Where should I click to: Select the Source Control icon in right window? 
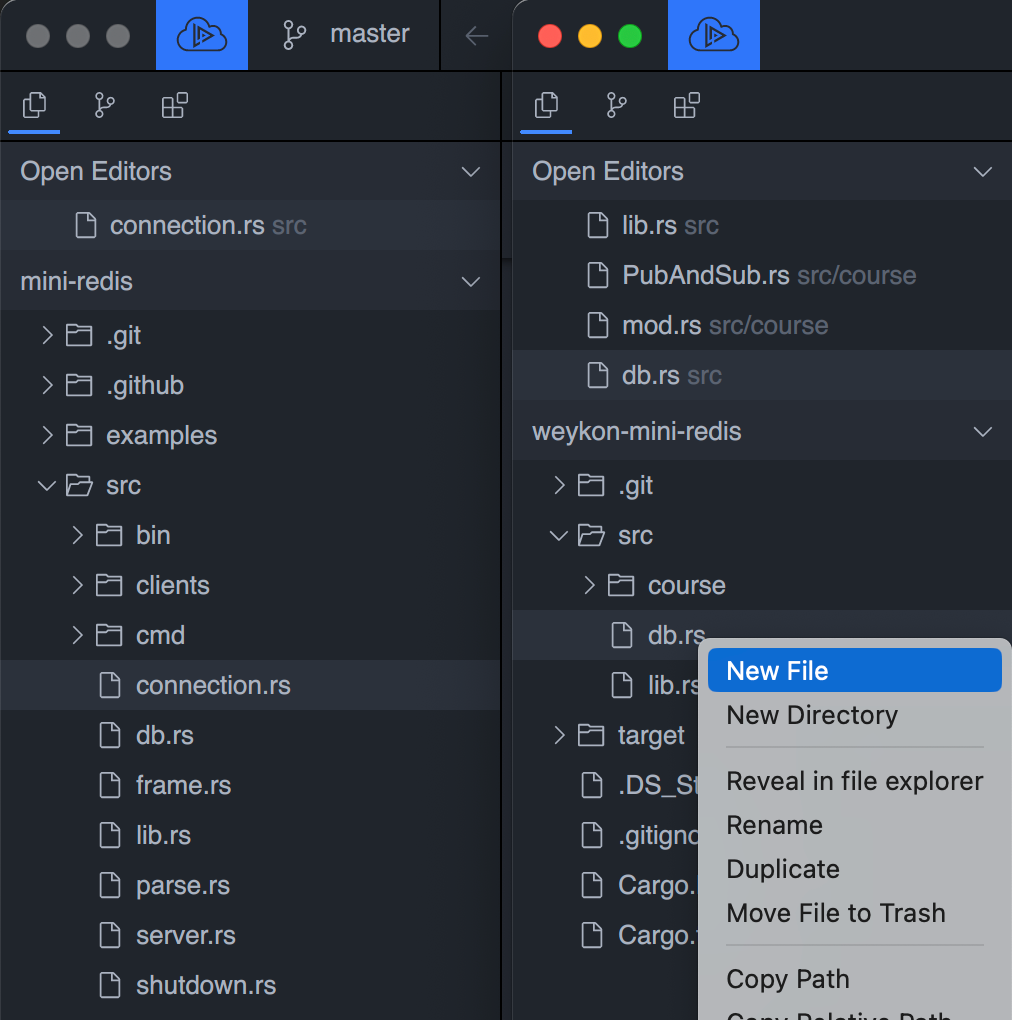pyautogui.click(x=616, y=106)
